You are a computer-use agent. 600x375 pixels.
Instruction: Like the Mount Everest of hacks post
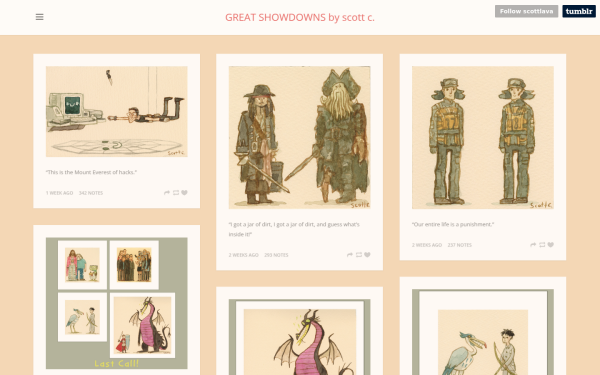tap(184, 193)
